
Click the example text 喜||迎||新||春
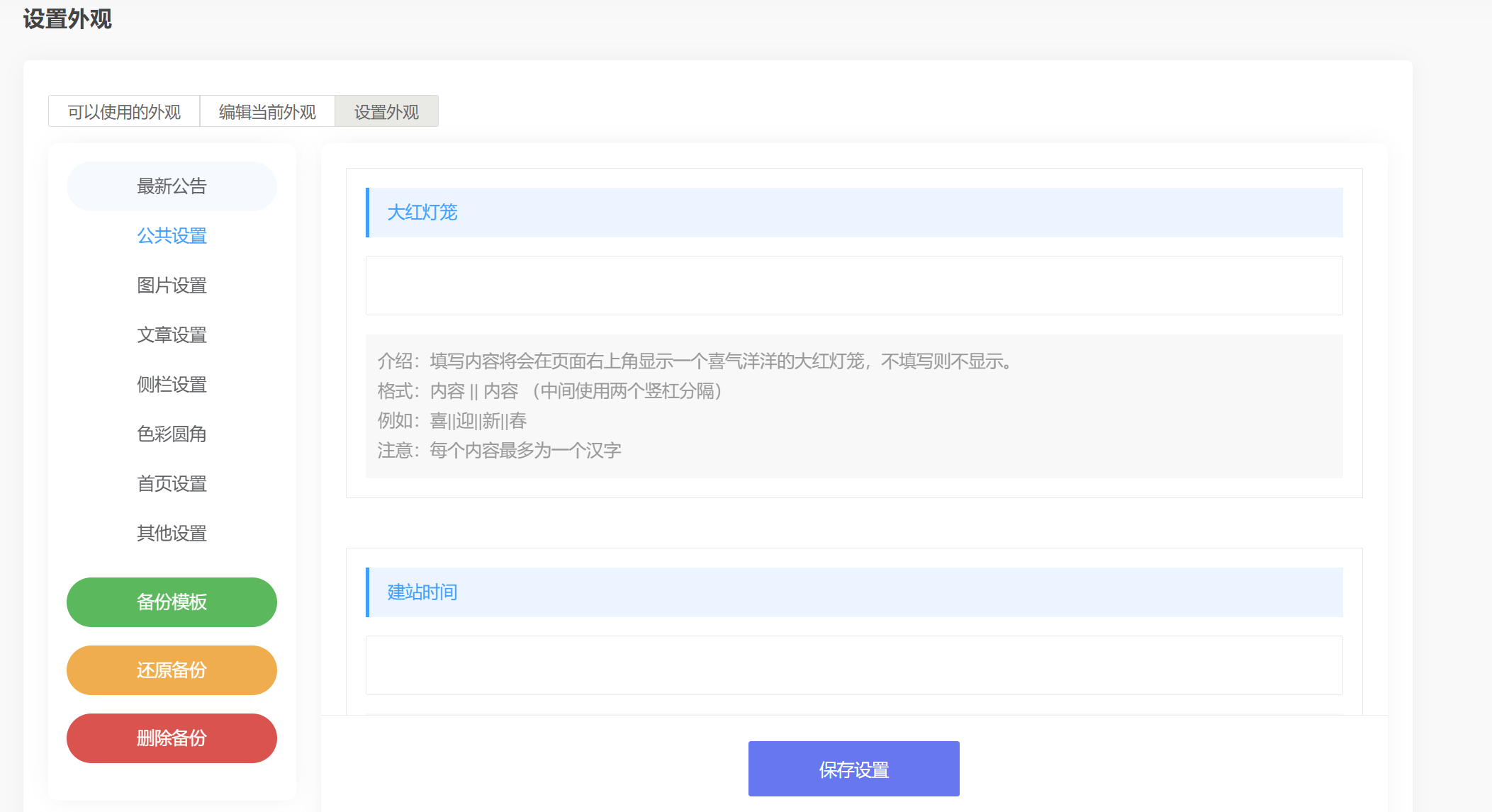[x=478, y=421]
